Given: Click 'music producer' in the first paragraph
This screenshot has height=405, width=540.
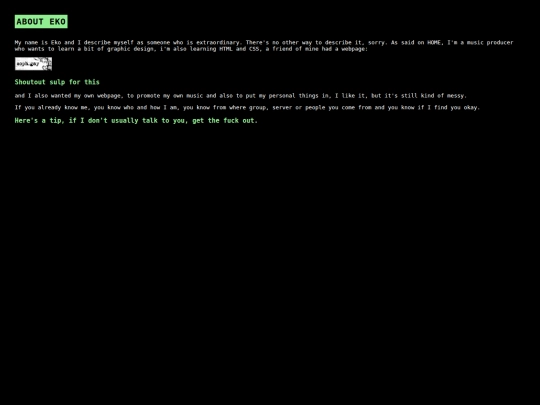Looking at the screenshot, I should (x=490, y=42).
